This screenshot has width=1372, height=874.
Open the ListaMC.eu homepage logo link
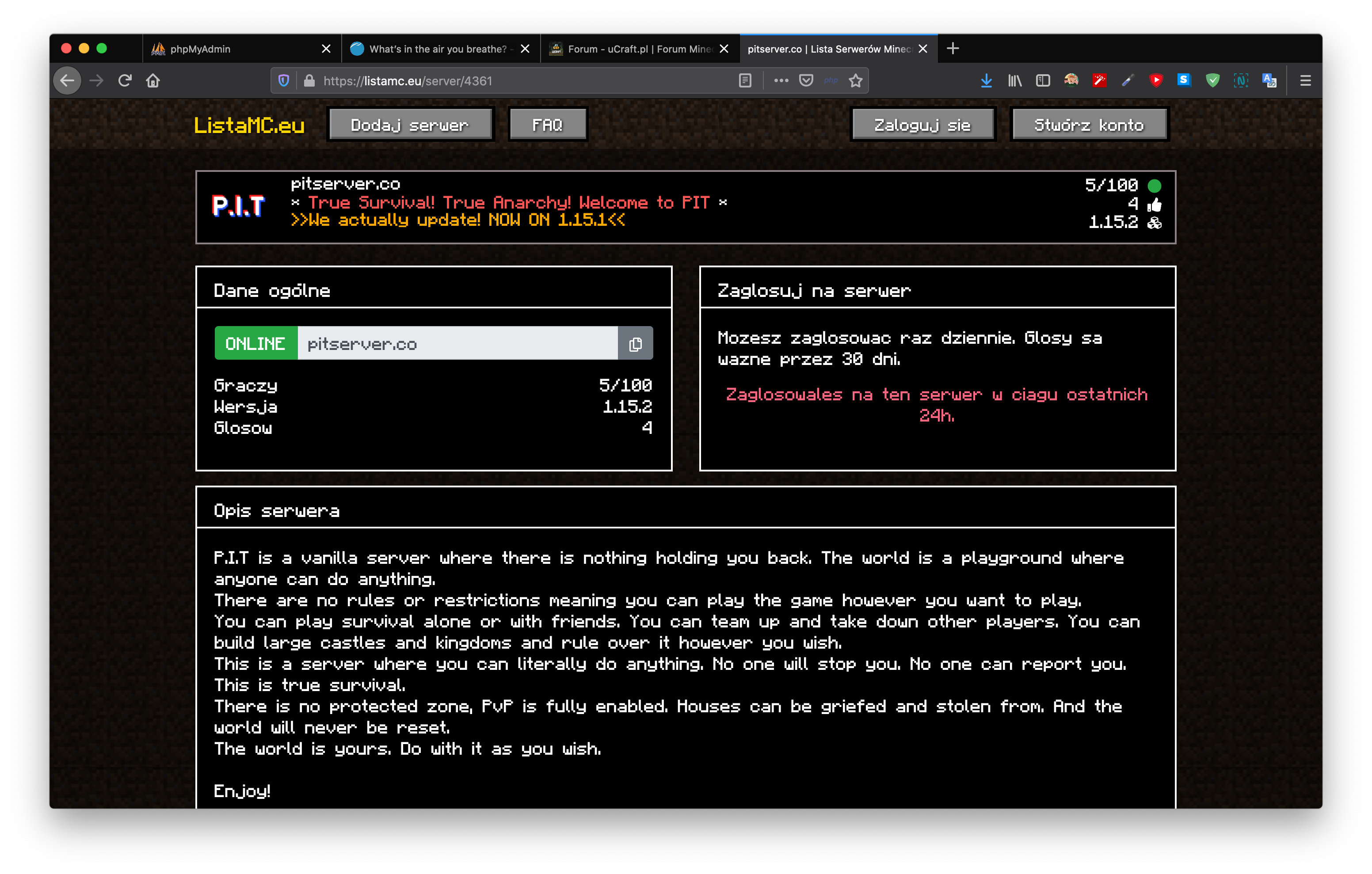point(249,125)
